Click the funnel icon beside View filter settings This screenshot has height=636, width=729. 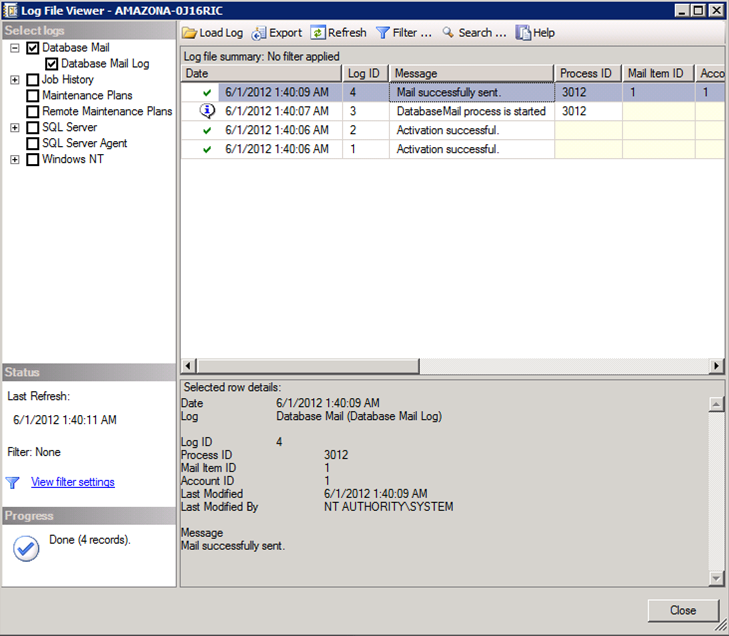13,483
